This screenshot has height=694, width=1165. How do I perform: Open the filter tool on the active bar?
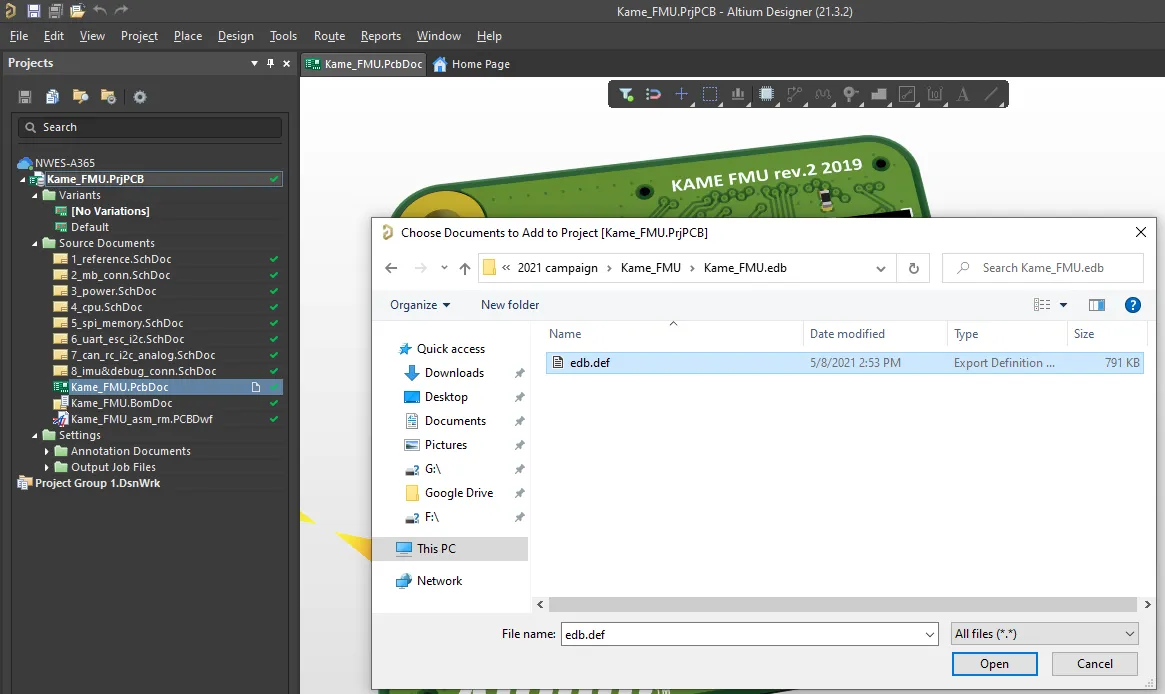[x=626, y=94]
